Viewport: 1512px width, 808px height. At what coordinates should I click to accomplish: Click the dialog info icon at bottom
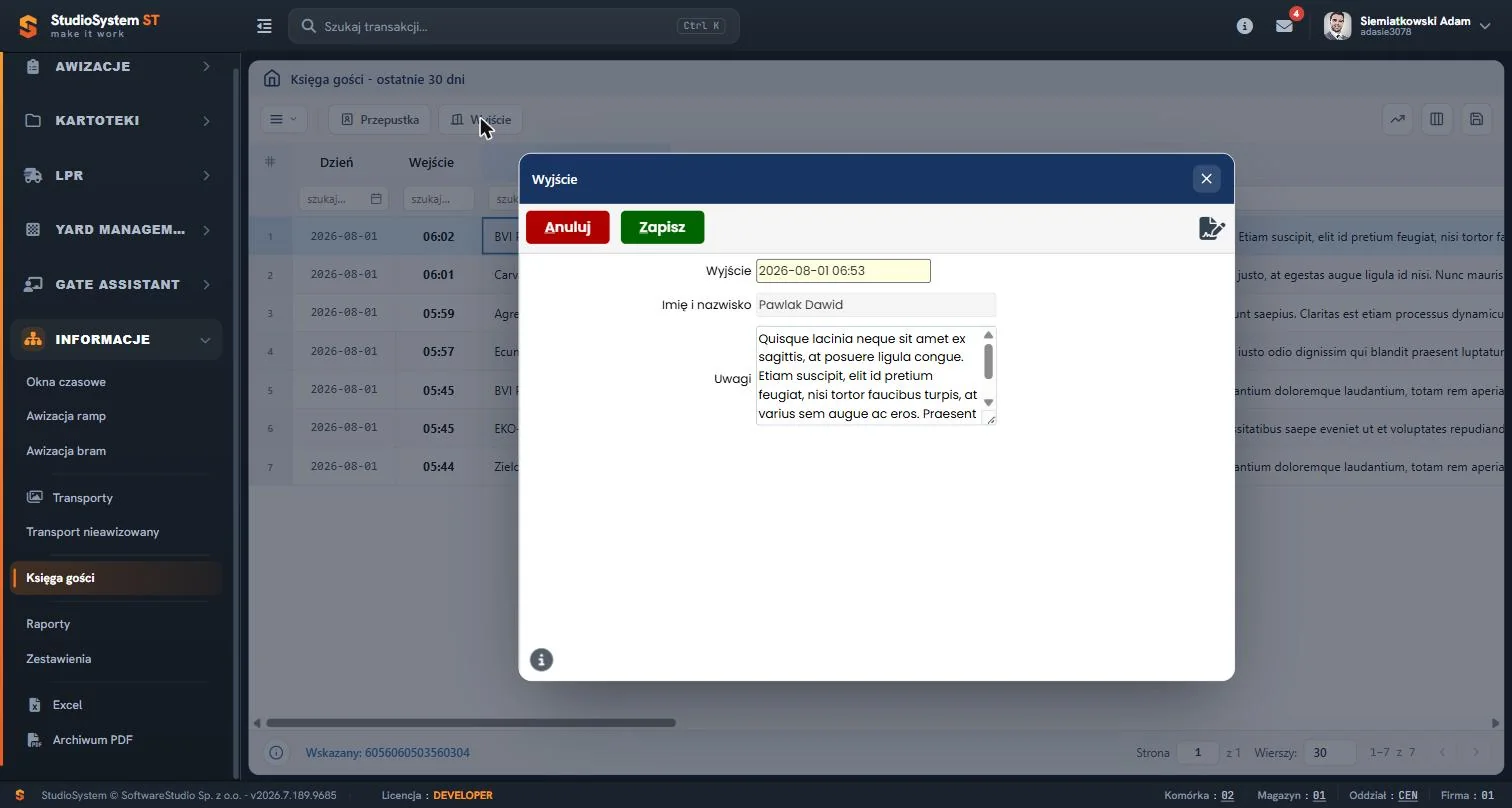(x=541, y=659)
